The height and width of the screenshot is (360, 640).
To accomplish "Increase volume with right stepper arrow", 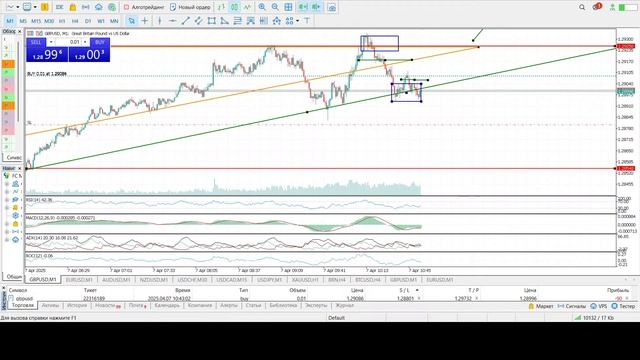I will click(85, 42).
